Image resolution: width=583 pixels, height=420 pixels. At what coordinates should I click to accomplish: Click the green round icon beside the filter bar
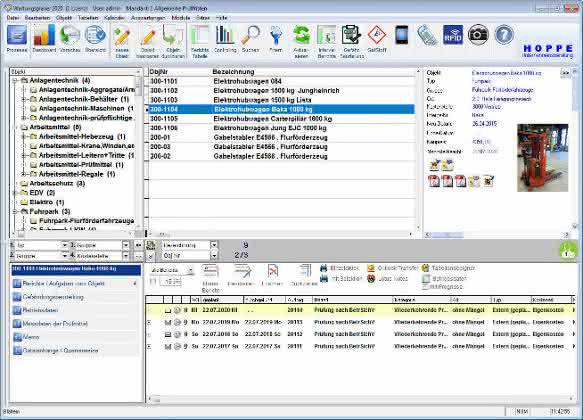point(567,250)
